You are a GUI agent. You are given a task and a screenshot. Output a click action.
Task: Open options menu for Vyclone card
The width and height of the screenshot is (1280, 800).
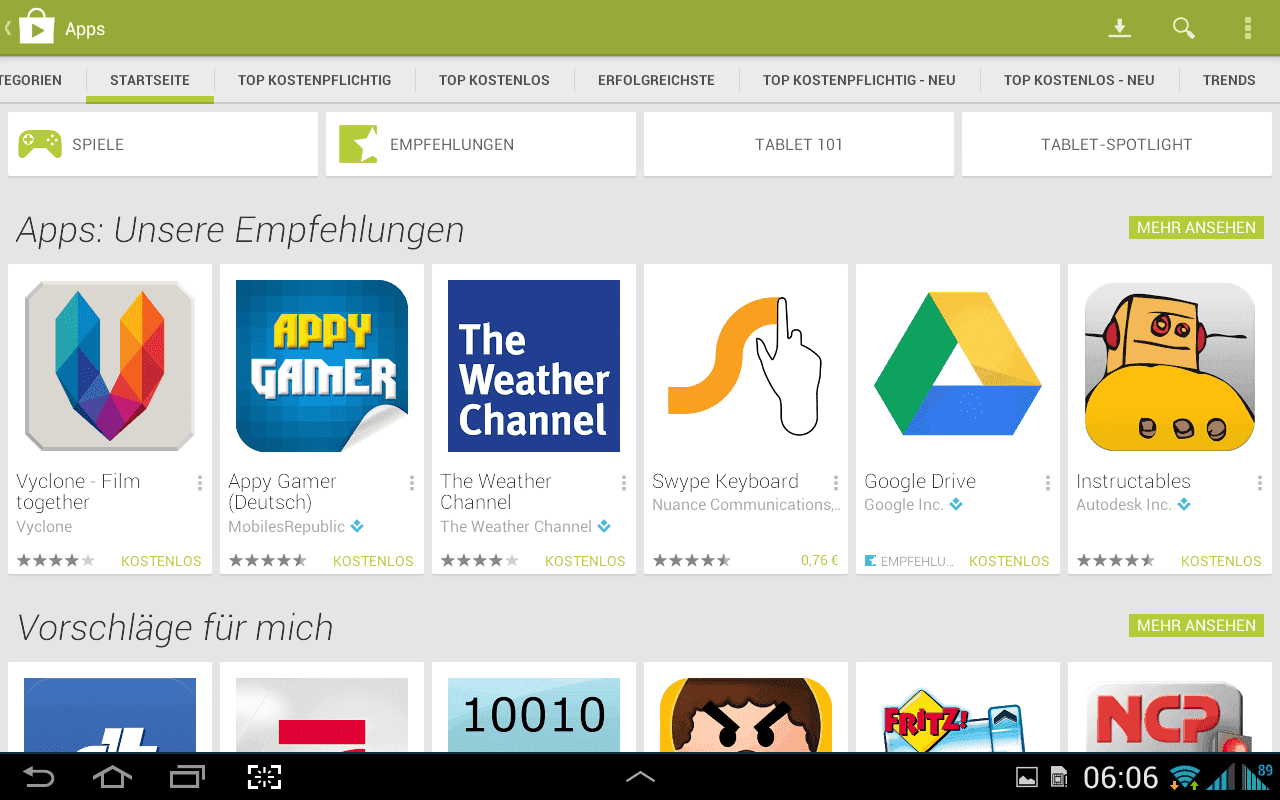click(x=200, y=483)
